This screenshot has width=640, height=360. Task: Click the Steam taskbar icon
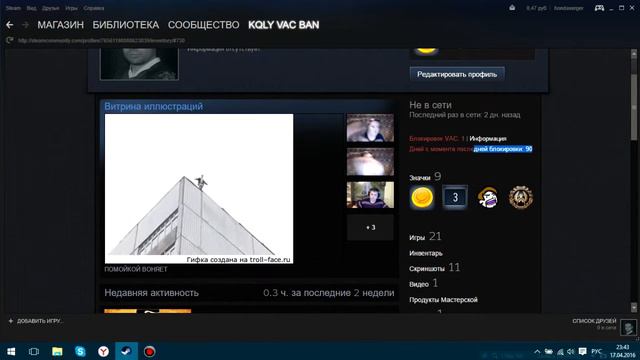click(126, 351)
